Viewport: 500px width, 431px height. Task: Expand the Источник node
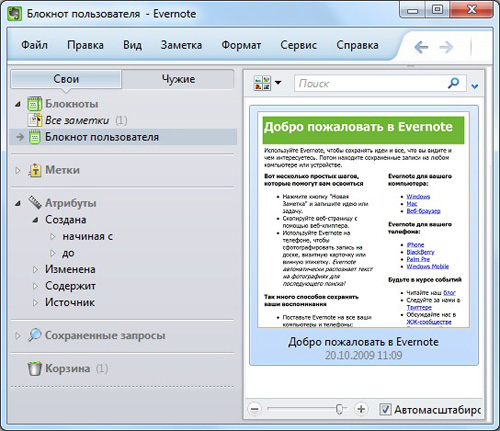(x=35, y=302)
